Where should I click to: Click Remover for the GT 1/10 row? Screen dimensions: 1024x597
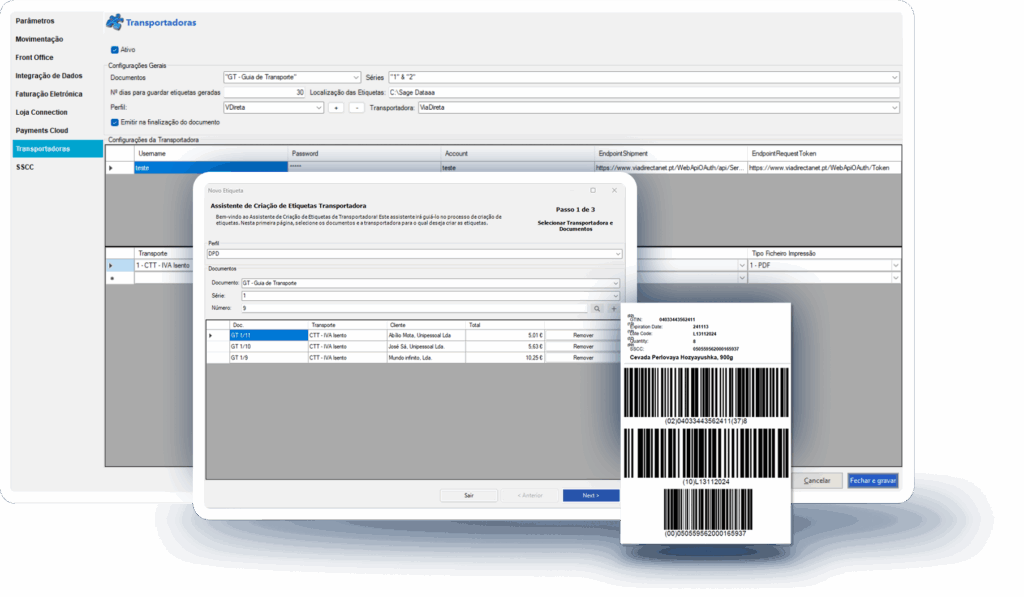[x=583, y=347]
